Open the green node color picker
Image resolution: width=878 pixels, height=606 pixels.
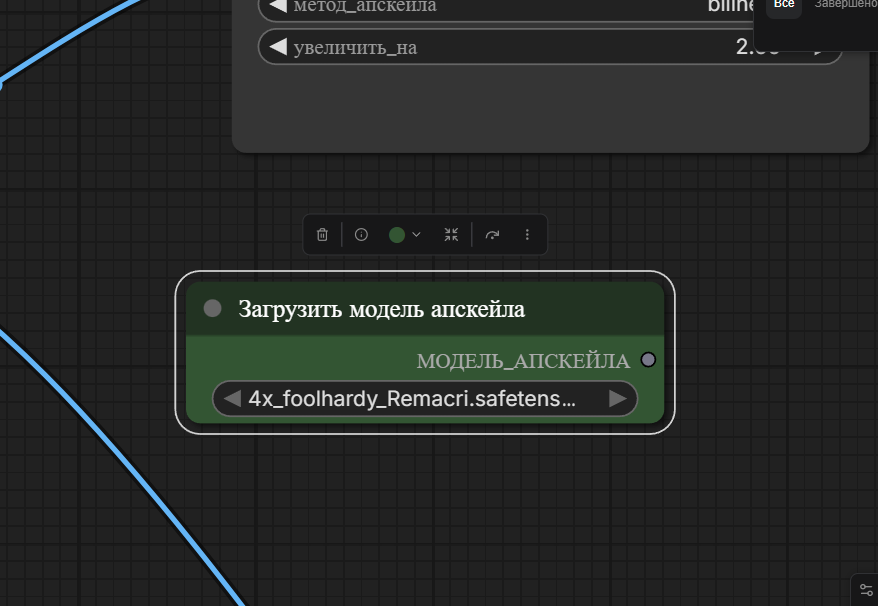[397, 235]
